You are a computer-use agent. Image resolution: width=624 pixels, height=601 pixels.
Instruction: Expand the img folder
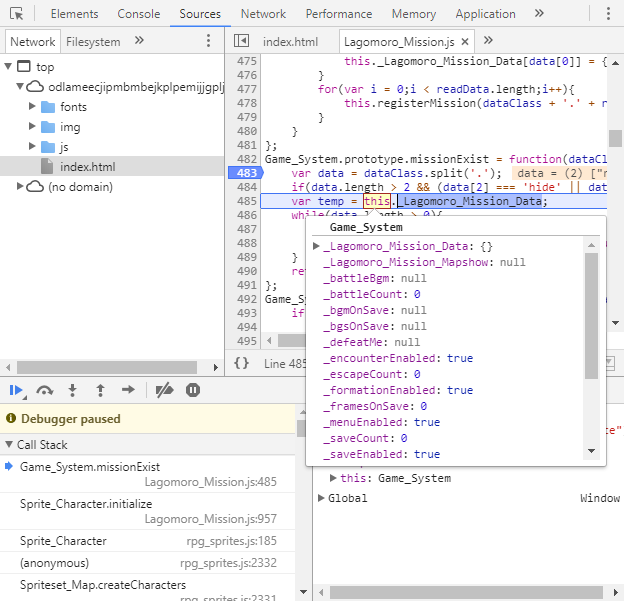[32, 126]
